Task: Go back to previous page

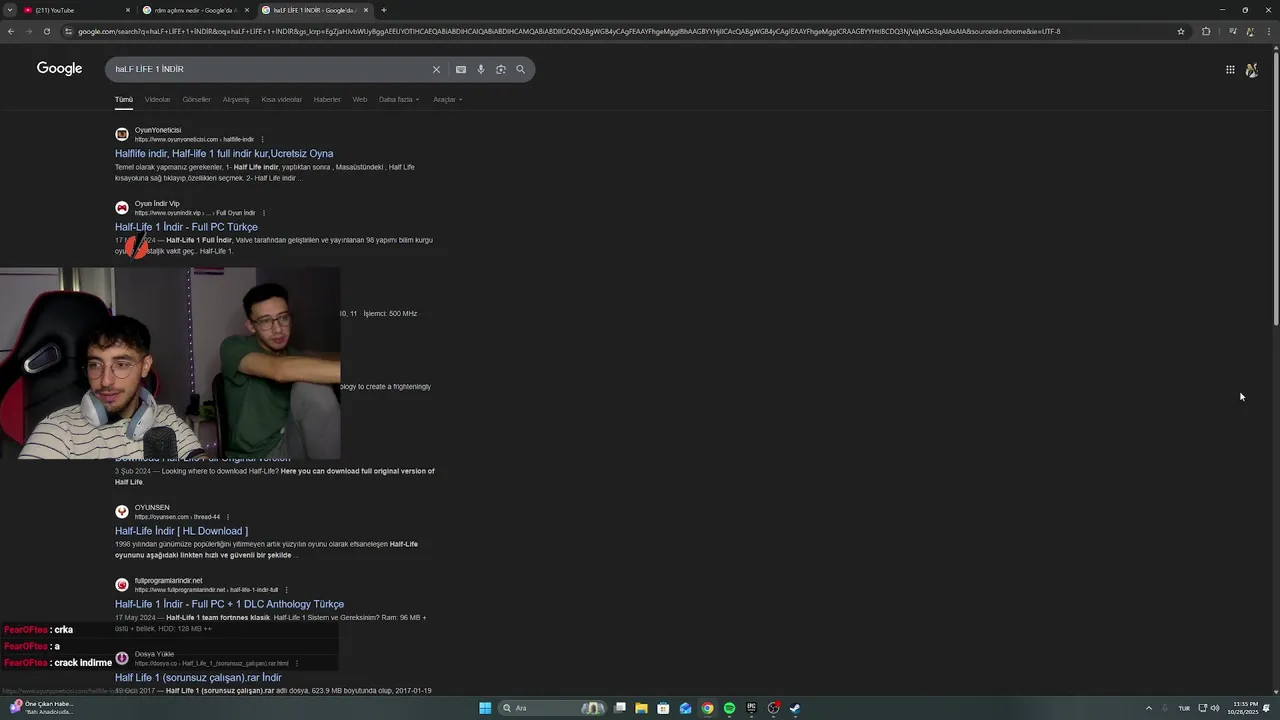Action: 11,31
